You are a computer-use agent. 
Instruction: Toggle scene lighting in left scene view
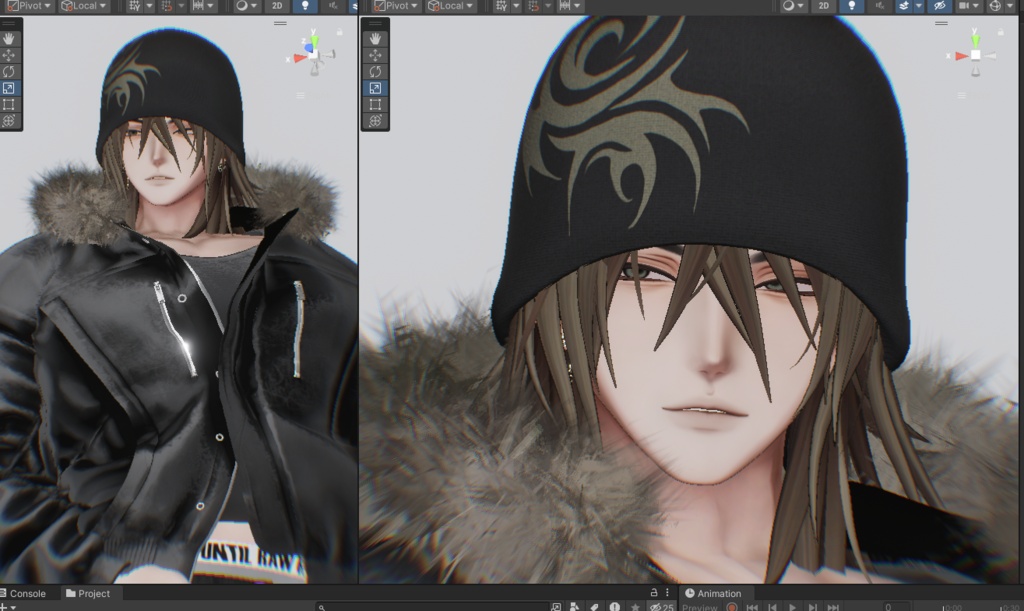click(x=305, y=6)
